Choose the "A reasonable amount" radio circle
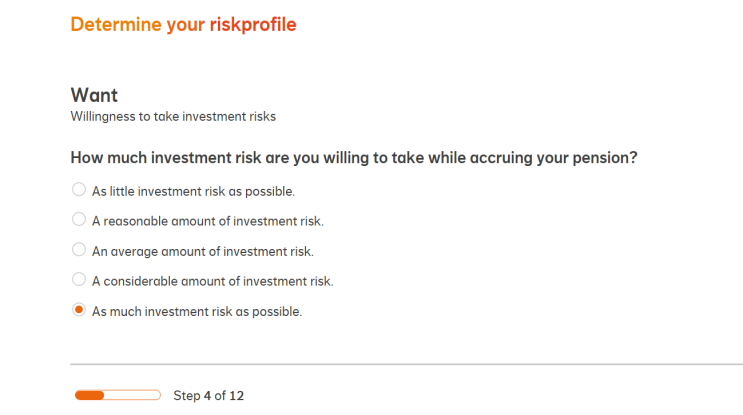Screen dimensions: 743x415 [x=79, y=219]
